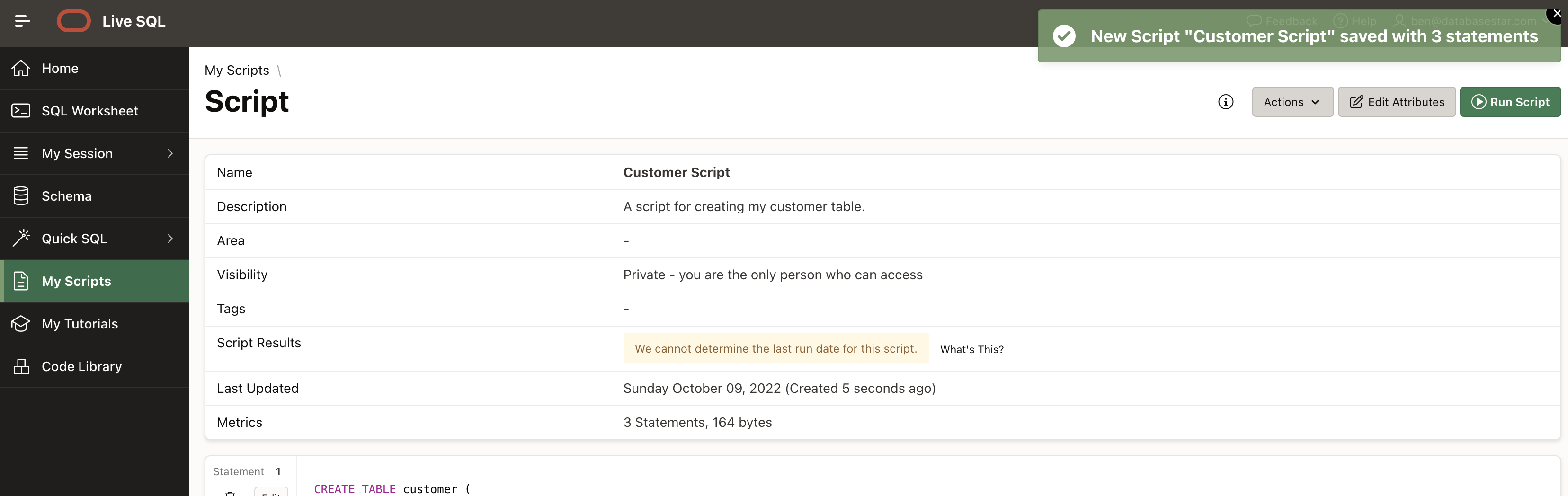The height and width of the screenshot is (496, 1568).
Task: Click the Live SQL title text
Action: click(134, 21)
